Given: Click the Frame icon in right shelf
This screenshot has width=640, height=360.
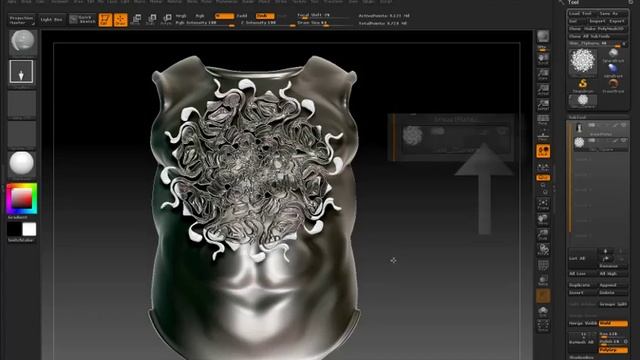Looking at the screenshot, I should (x=543, y=204).
